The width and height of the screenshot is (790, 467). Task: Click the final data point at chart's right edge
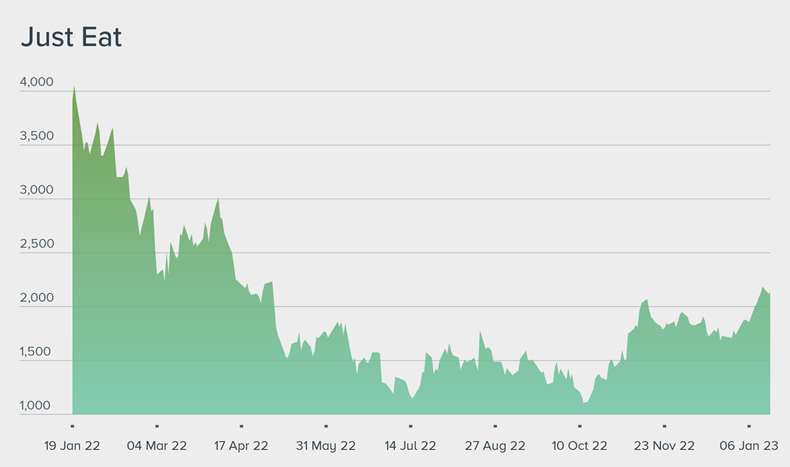pos(769,294)
